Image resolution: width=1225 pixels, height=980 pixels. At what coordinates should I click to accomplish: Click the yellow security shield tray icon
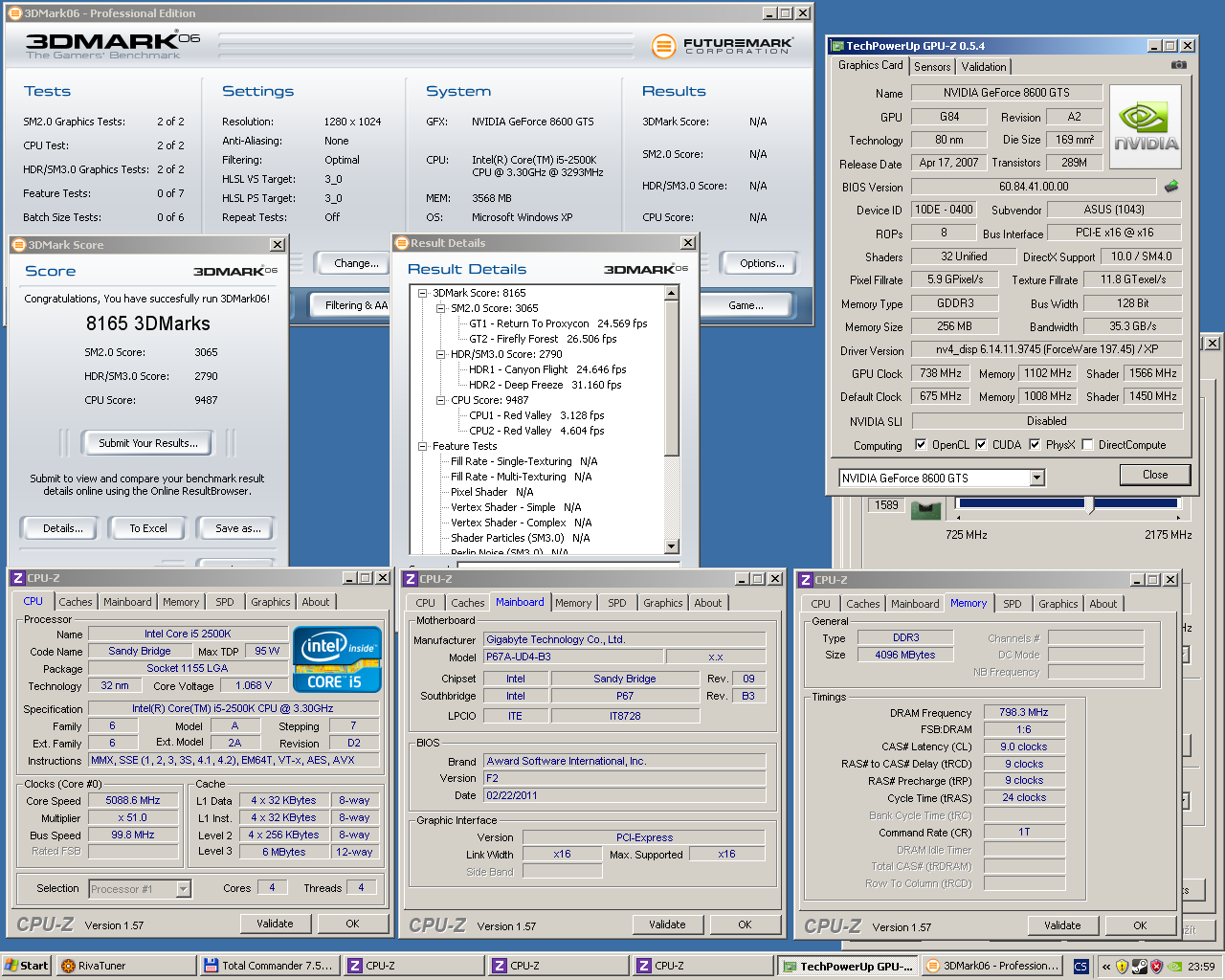(1122, 967)
